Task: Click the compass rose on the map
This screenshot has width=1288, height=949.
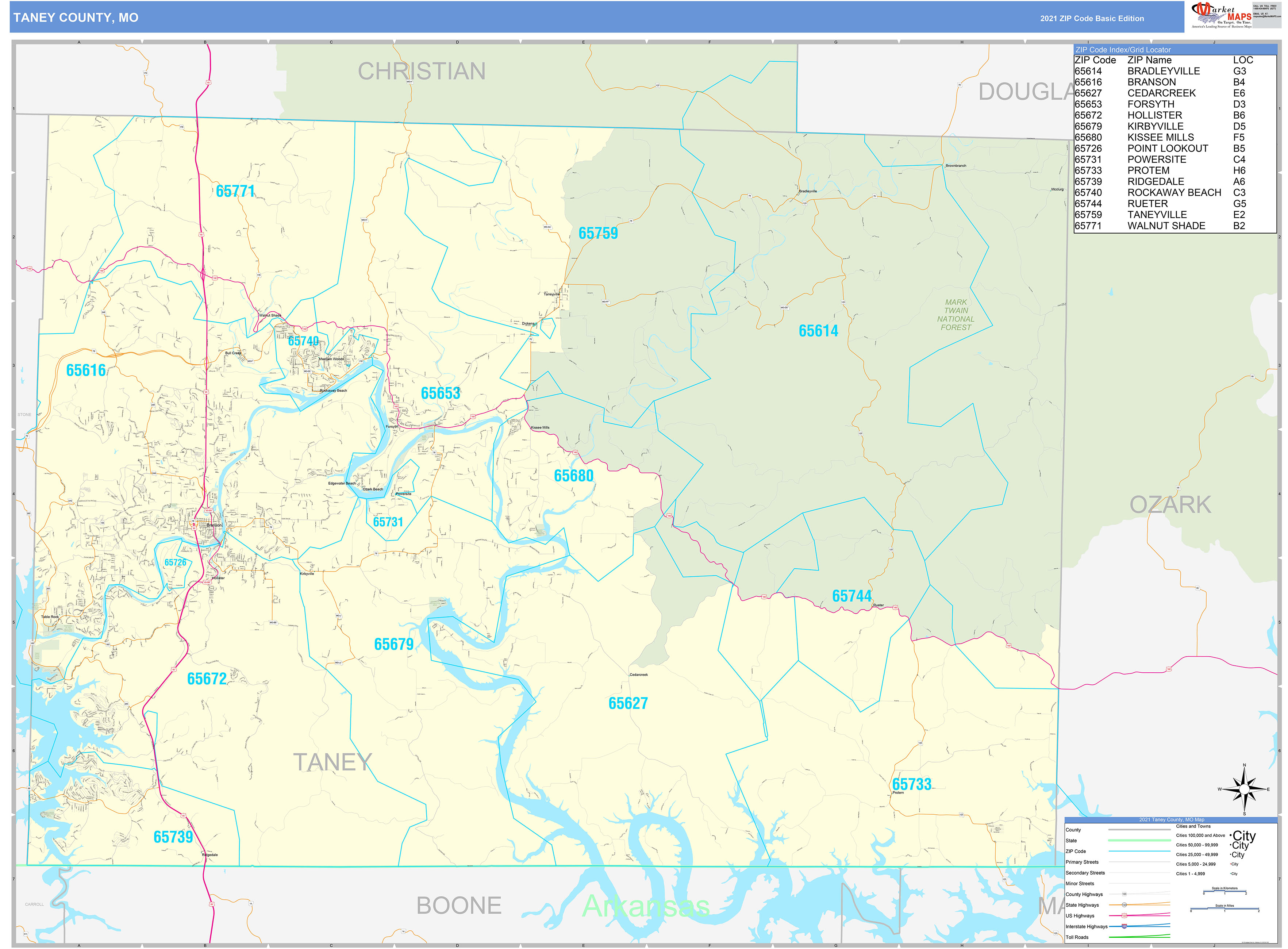Action: point(1244,789)
